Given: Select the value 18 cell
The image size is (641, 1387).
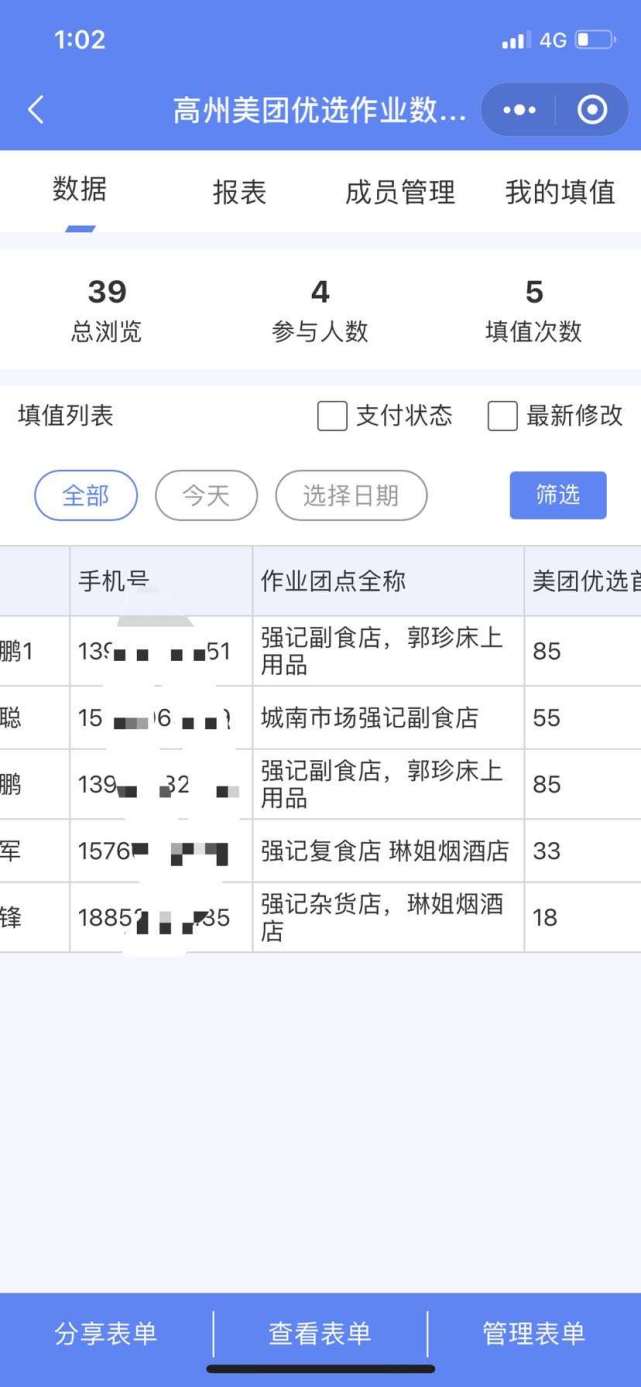Looking at the screenshot, I should (583, 918).
